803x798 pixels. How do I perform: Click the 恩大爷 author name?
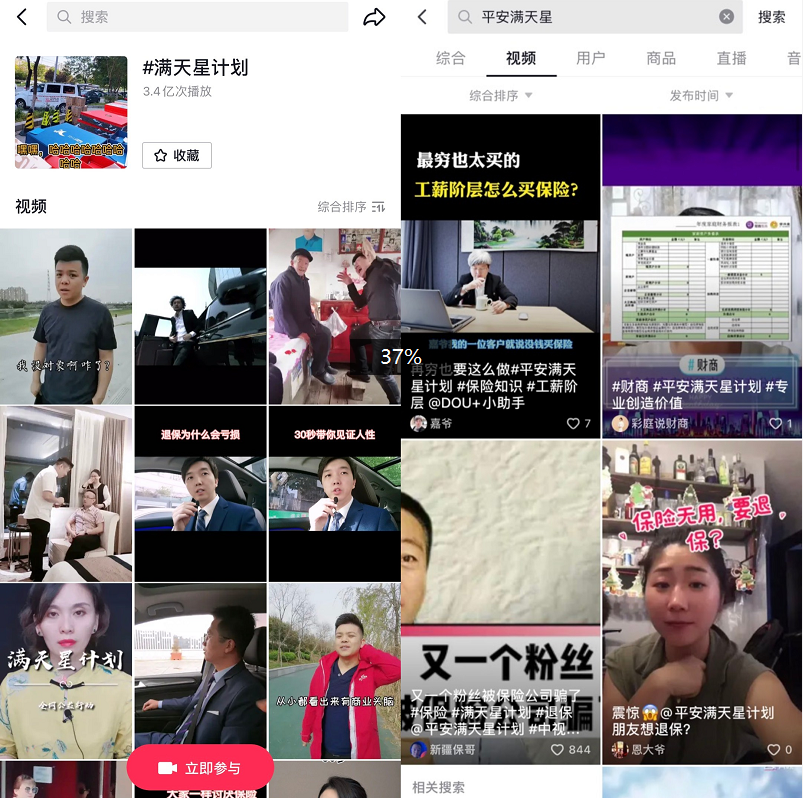pos(648,749)
